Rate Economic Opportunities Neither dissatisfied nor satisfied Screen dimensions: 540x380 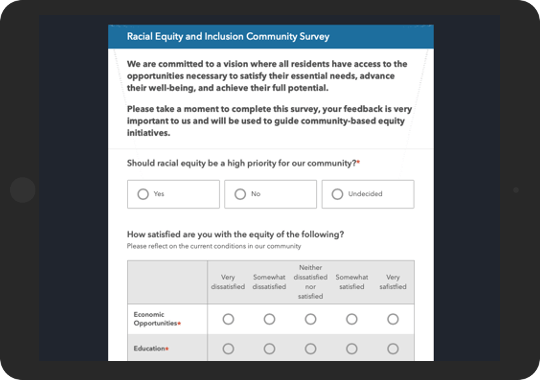[310, 319]
